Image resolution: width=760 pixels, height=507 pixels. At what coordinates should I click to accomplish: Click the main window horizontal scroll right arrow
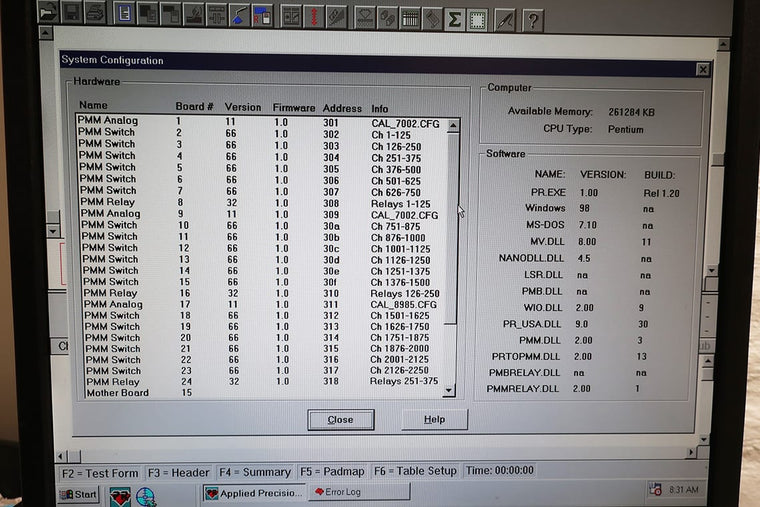(x=691, y=452)
